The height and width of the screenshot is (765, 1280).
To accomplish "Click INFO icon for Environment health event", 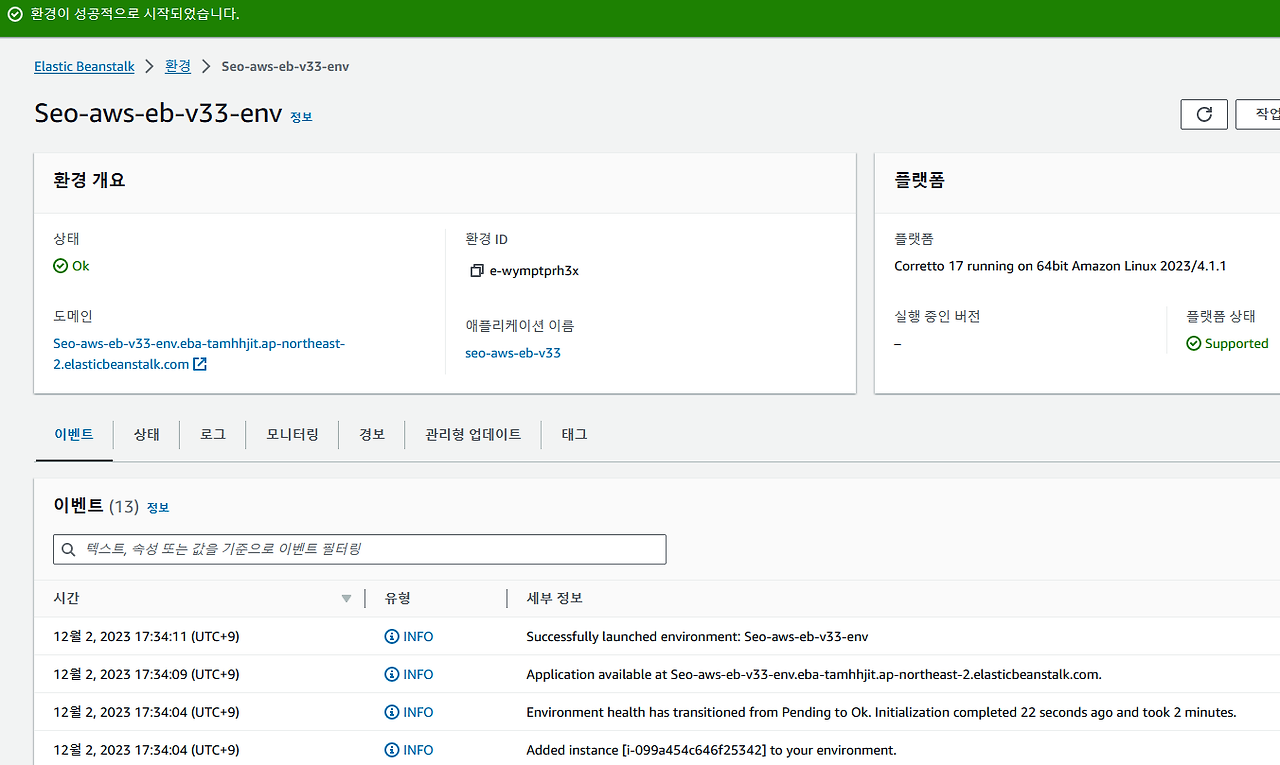I will (x=392, y=713).
